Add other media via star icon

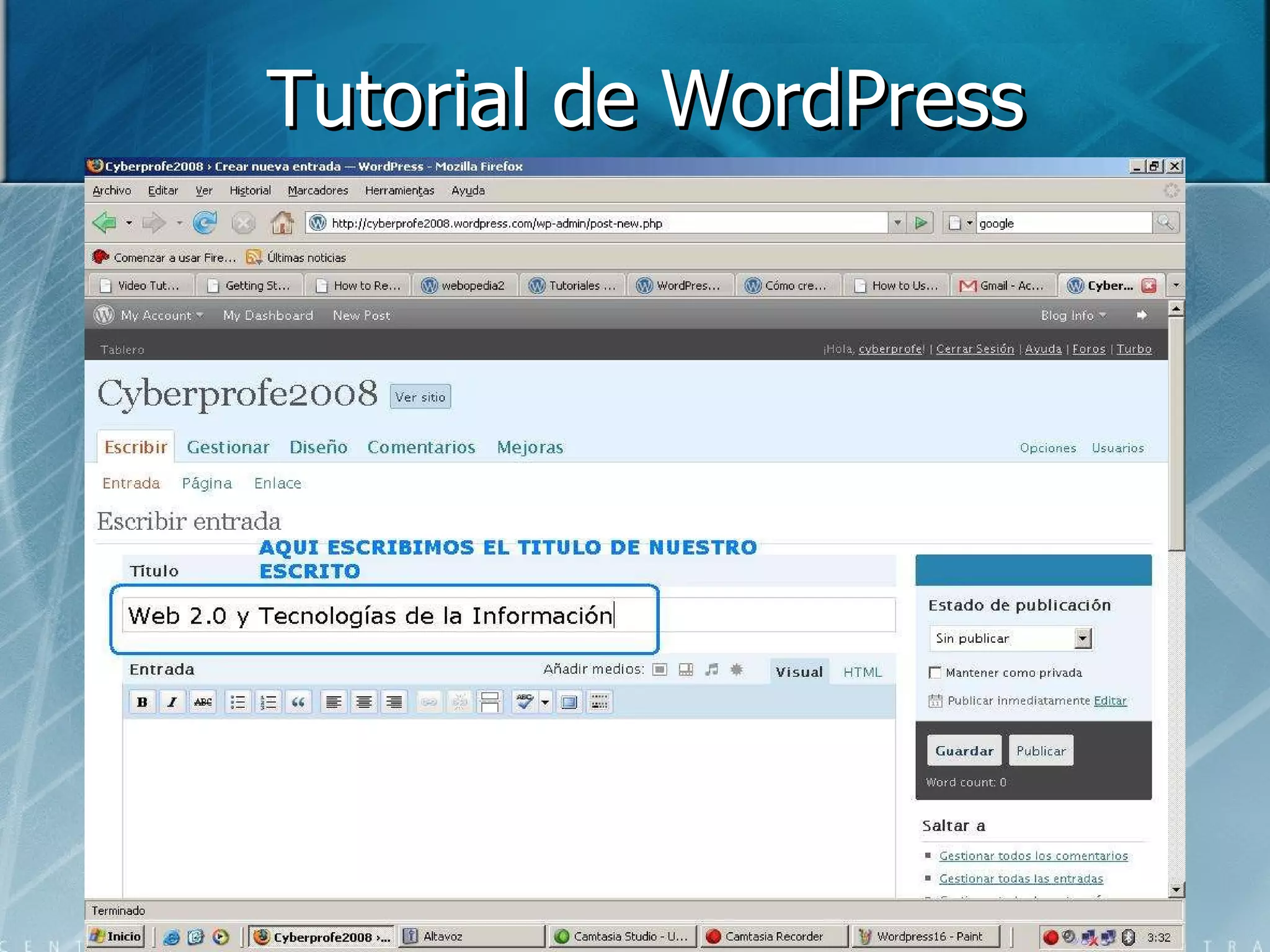[737, 669]
